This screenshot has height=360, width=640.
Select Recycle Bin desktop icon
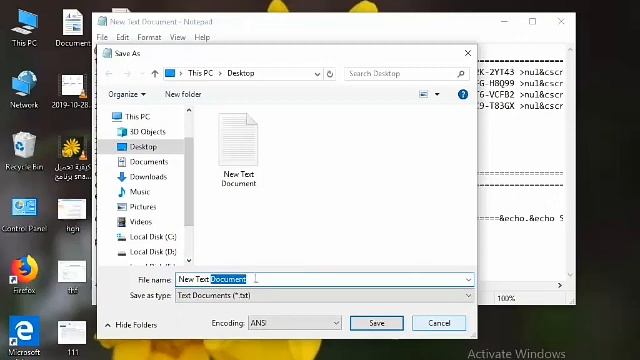tap(24, 151)
